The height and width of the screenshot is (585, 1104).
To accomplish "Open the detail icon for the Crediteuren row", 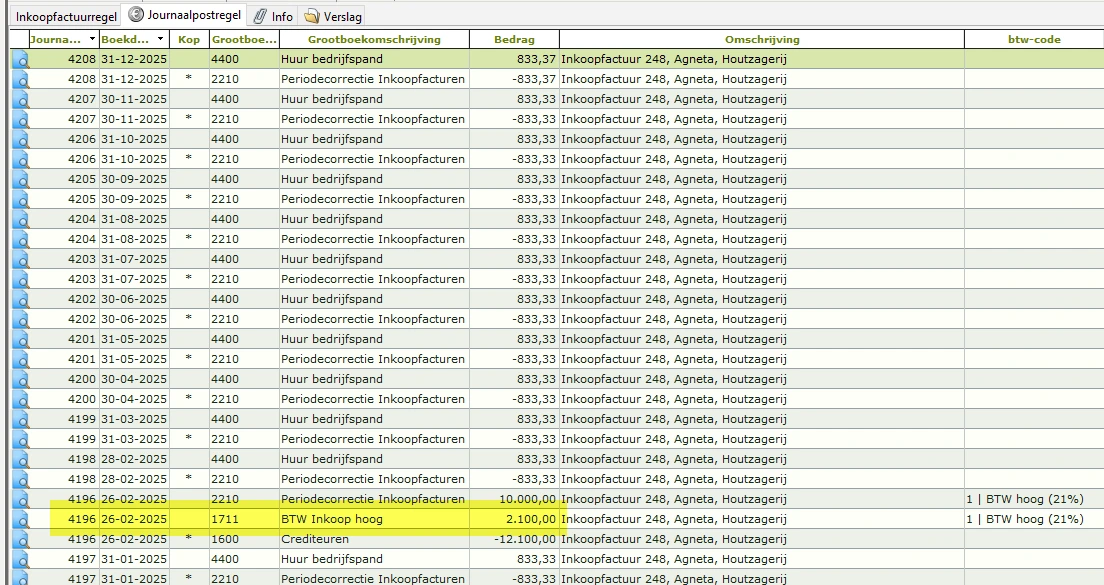I will pos(20,539).
